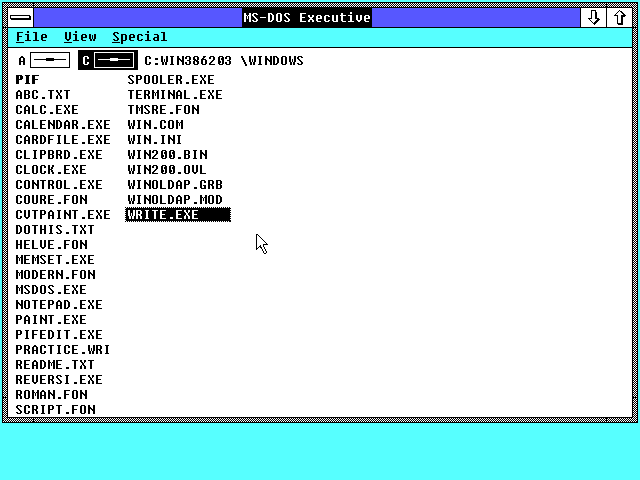Screen dimensions: 640x480
Task: Select REVERSI.EXE in file list
Action: point(59,380)
